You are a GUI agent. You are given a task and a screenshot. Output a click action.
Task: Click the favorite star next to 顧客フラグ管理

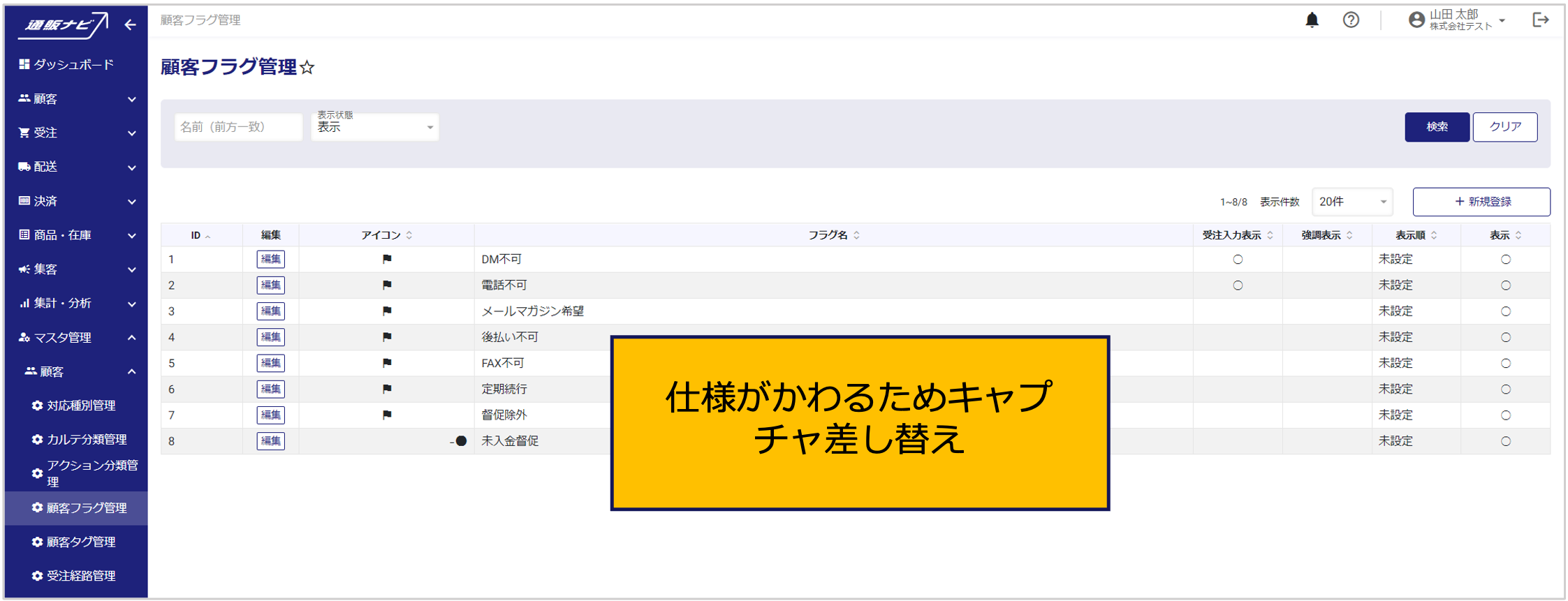pyautogui.click(x=307, y=68)
